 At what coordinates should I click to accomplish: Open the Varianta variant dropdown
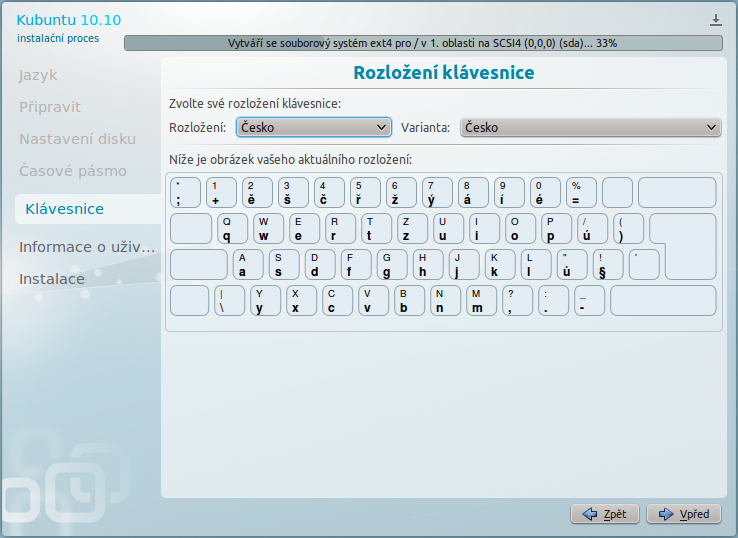click(x=590, y=127)
